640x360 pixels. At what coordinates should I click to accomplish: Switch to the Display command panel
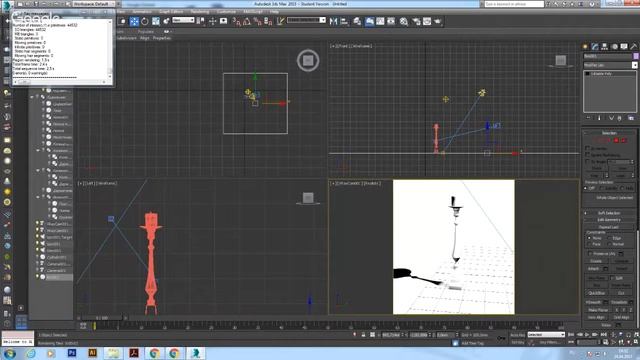pos(624,47)
